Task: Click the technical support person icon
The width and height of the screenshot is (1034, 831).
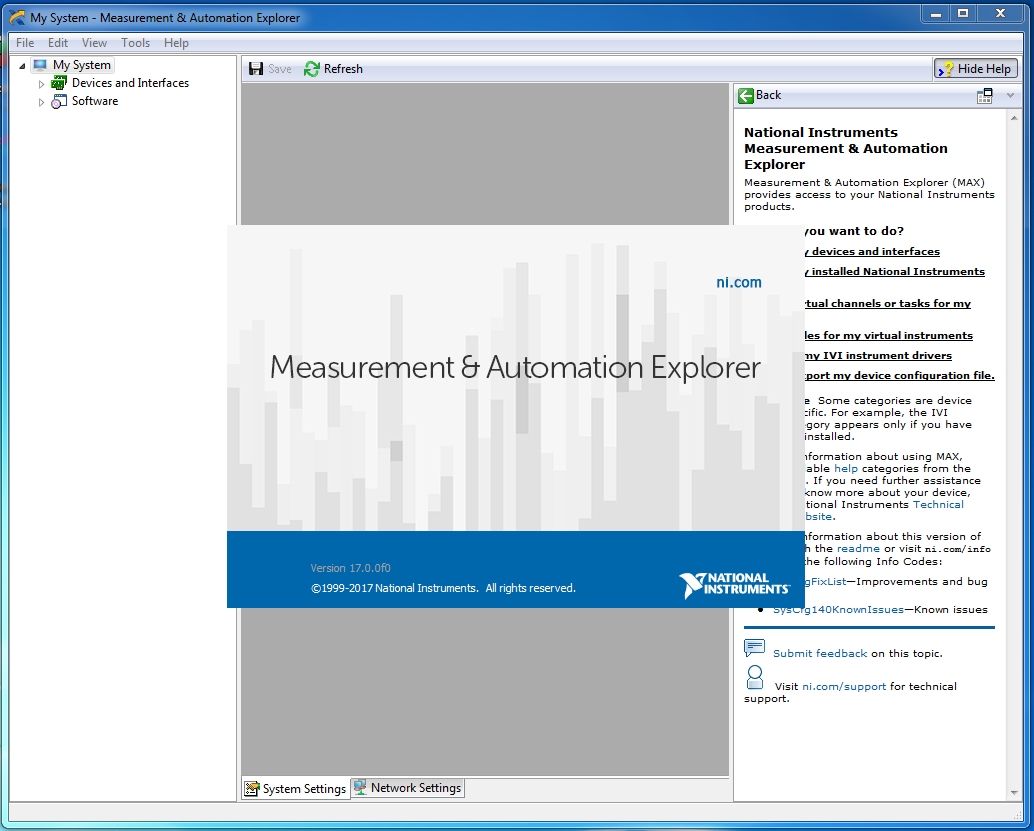Action: click(x=755, y=677)
